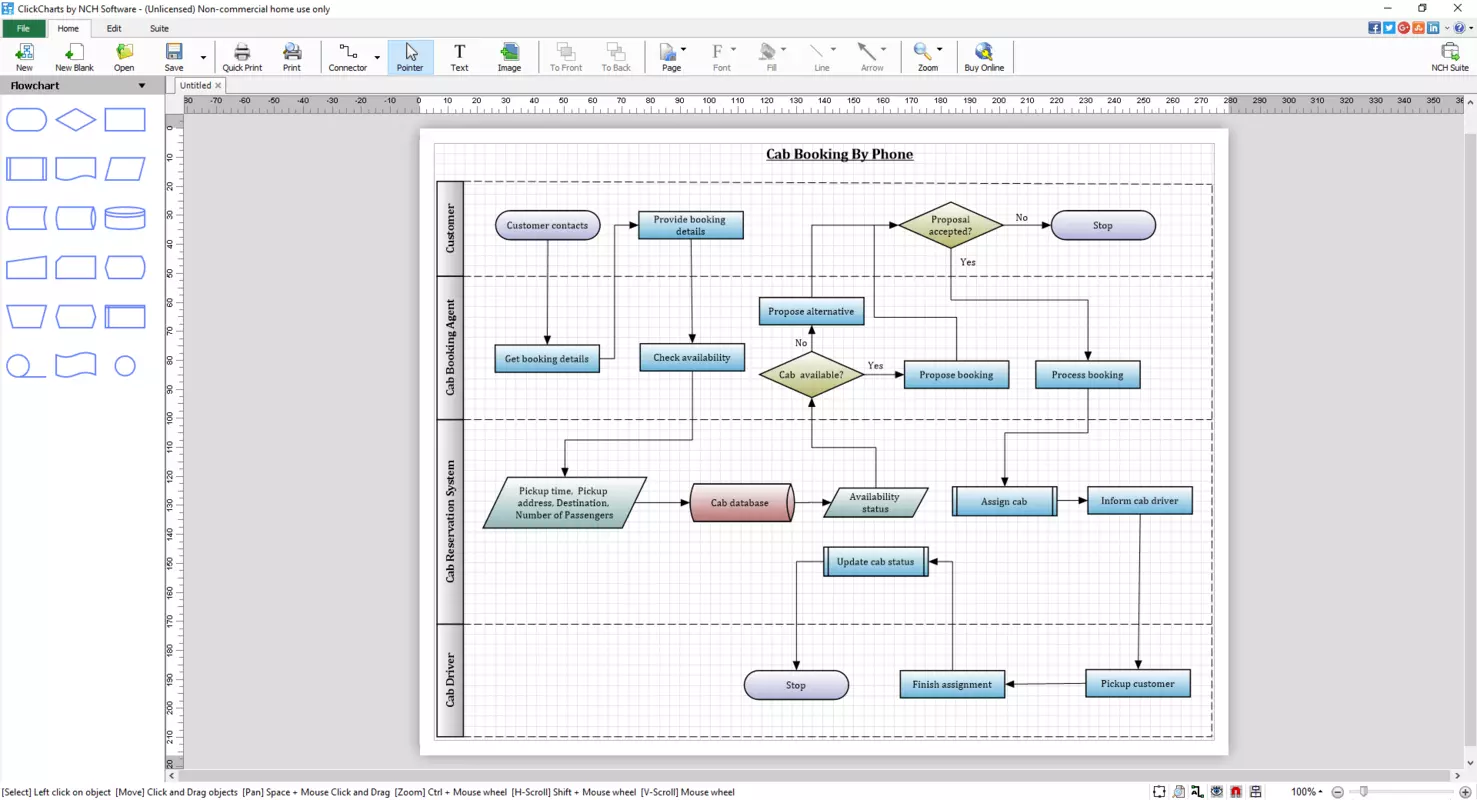1477x800 pixels.
Task: Share on Twitter icon
Action: coord(1389,28)
